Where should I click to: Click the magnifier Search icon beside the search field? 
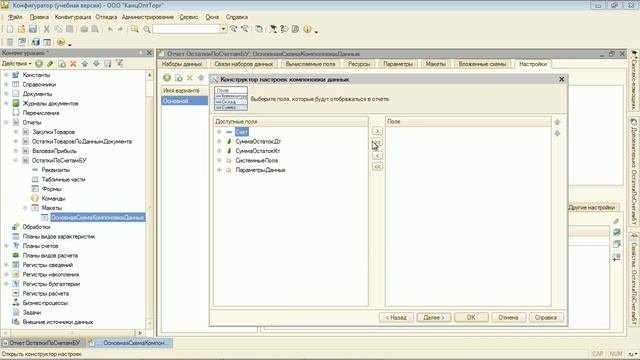[147, 29]
